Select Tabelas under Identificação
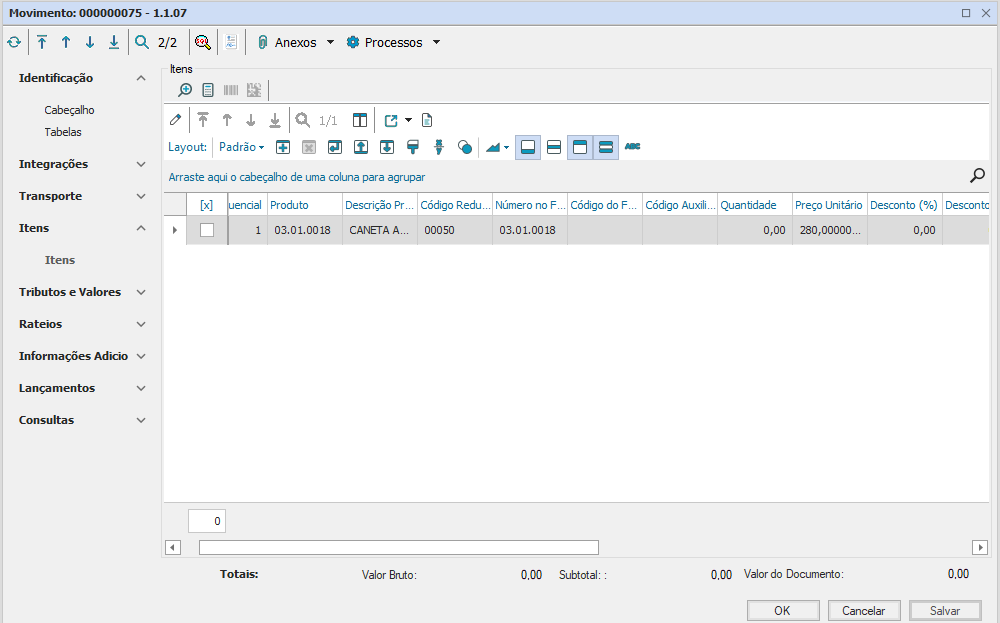Screen dimensions: 1000x623 click(63, 132)
